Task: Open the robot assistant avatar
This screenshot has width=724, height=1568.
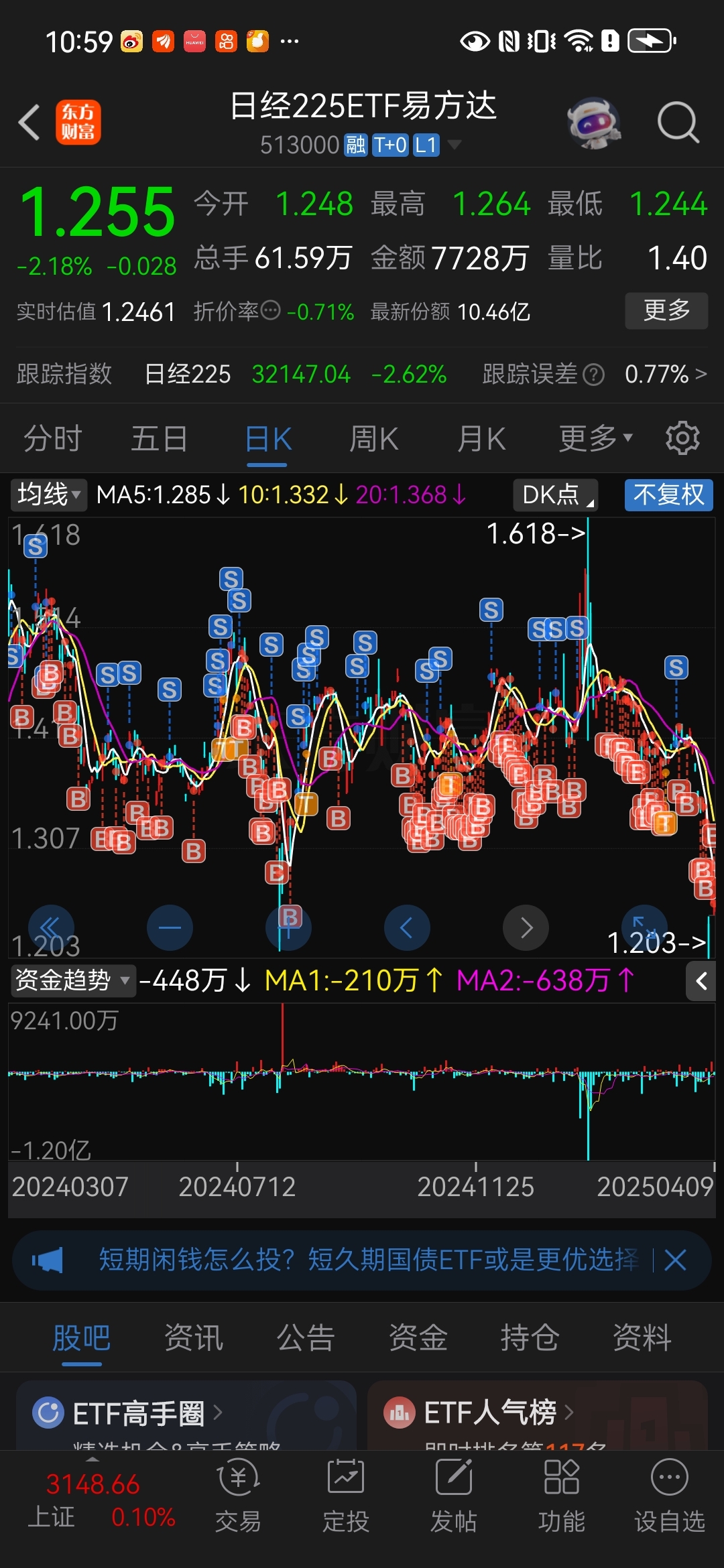Action: pos(594,123)
